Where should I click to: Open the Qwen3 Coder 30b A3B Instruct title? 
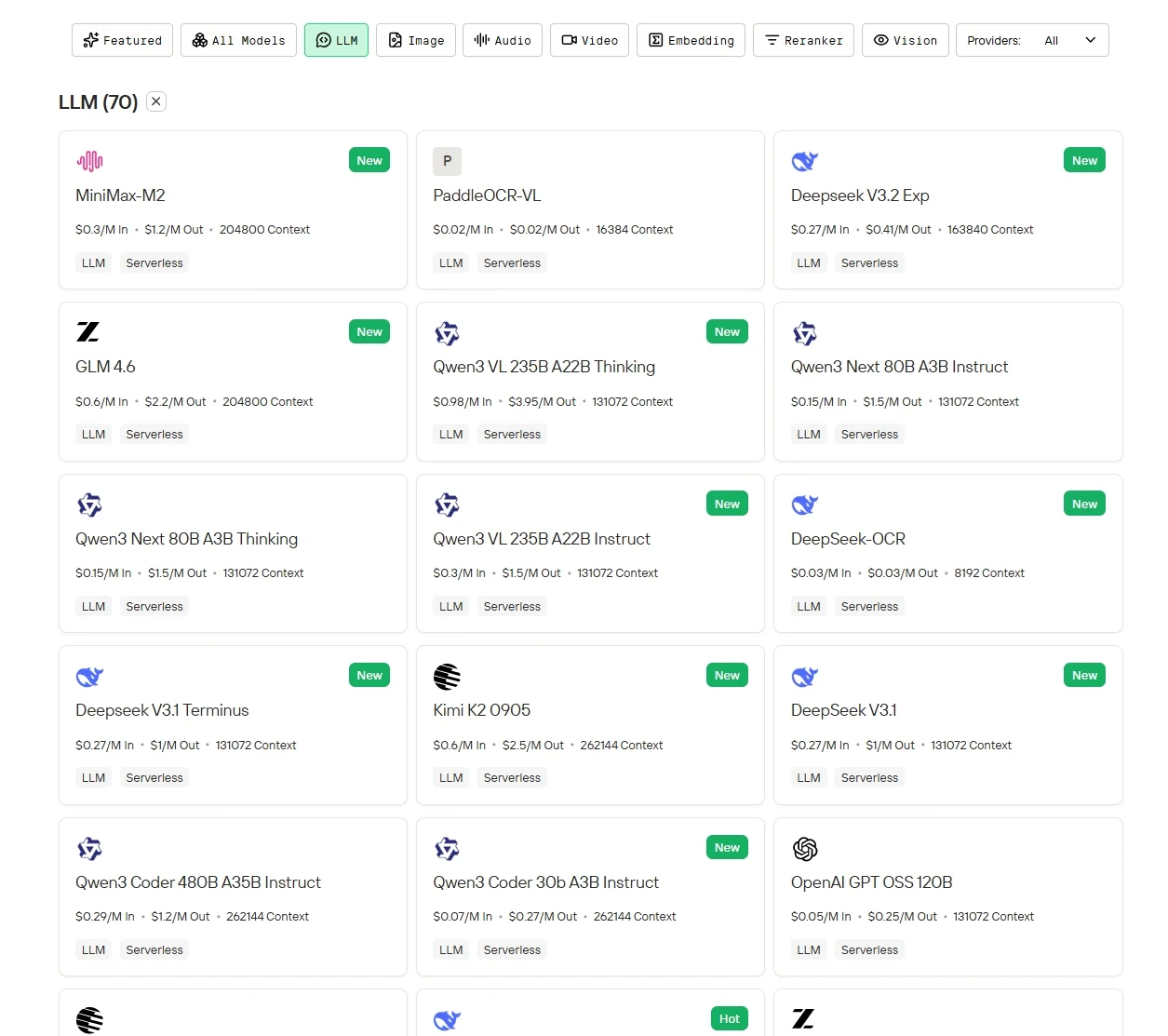click(x=546, y=882)
